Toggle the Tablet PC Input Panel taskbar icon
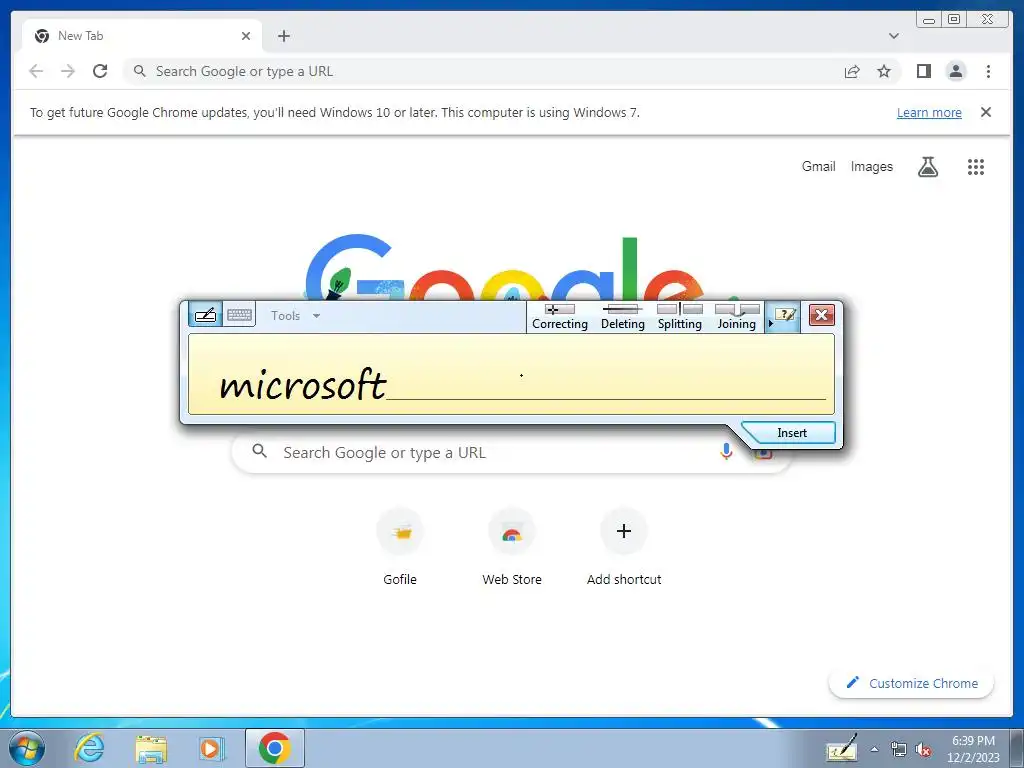The height and width of the screenshot is (768, 1024). pos(841,748)
